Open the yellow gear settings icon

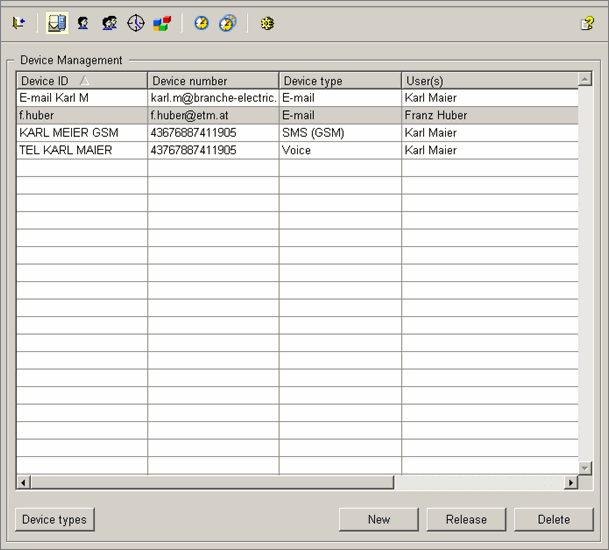point(266,23)
